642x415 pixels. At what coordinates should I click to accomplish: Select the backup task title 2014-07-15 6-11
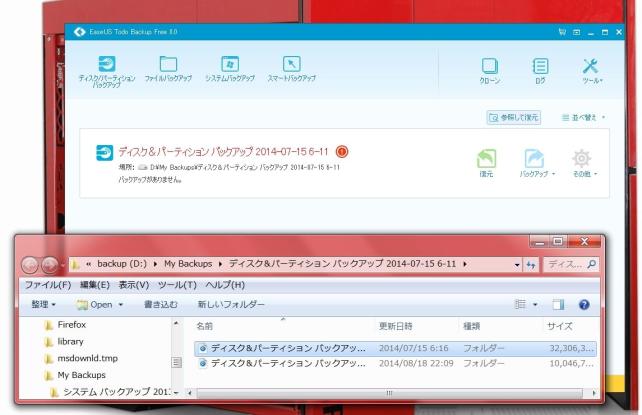[x=224, y=152]
